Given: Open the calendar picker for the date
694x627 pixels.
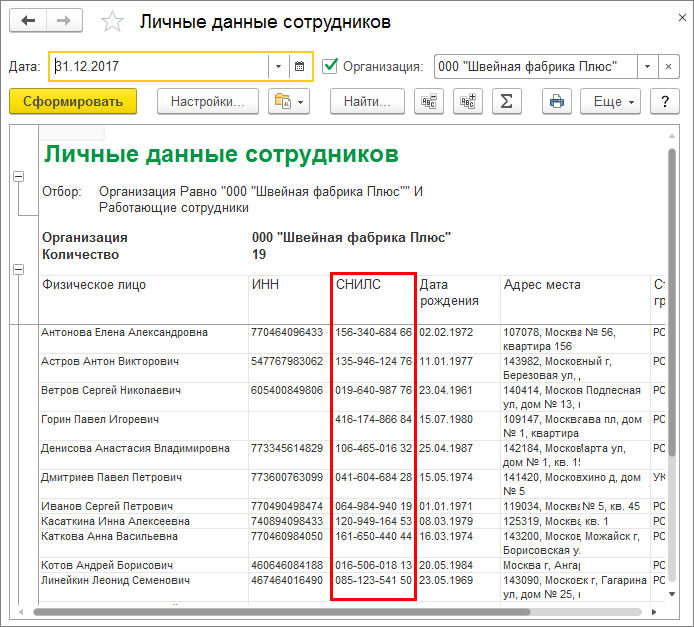Looking at the screenshot, I should (x=300, y=66).
